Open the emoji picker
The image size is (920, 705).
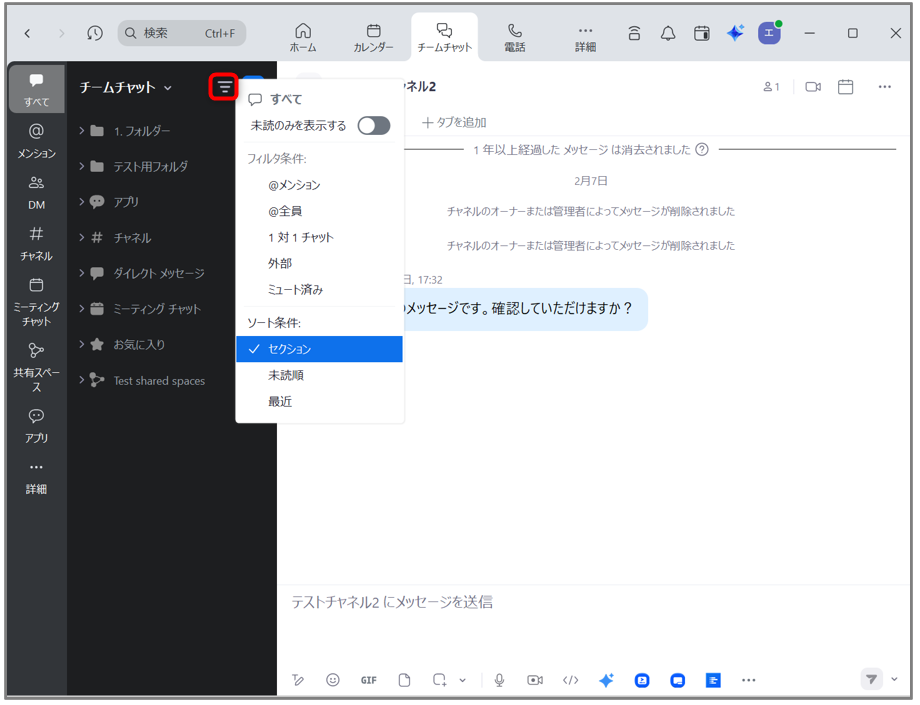(x=333, y=680)
